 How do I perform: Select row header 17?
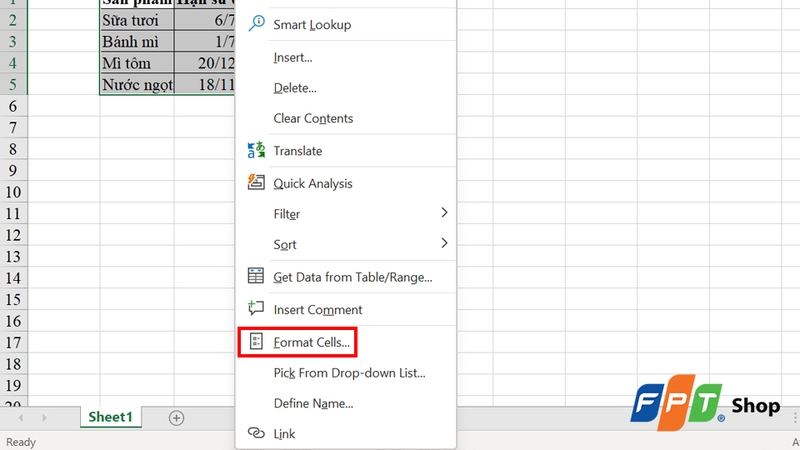13,342
